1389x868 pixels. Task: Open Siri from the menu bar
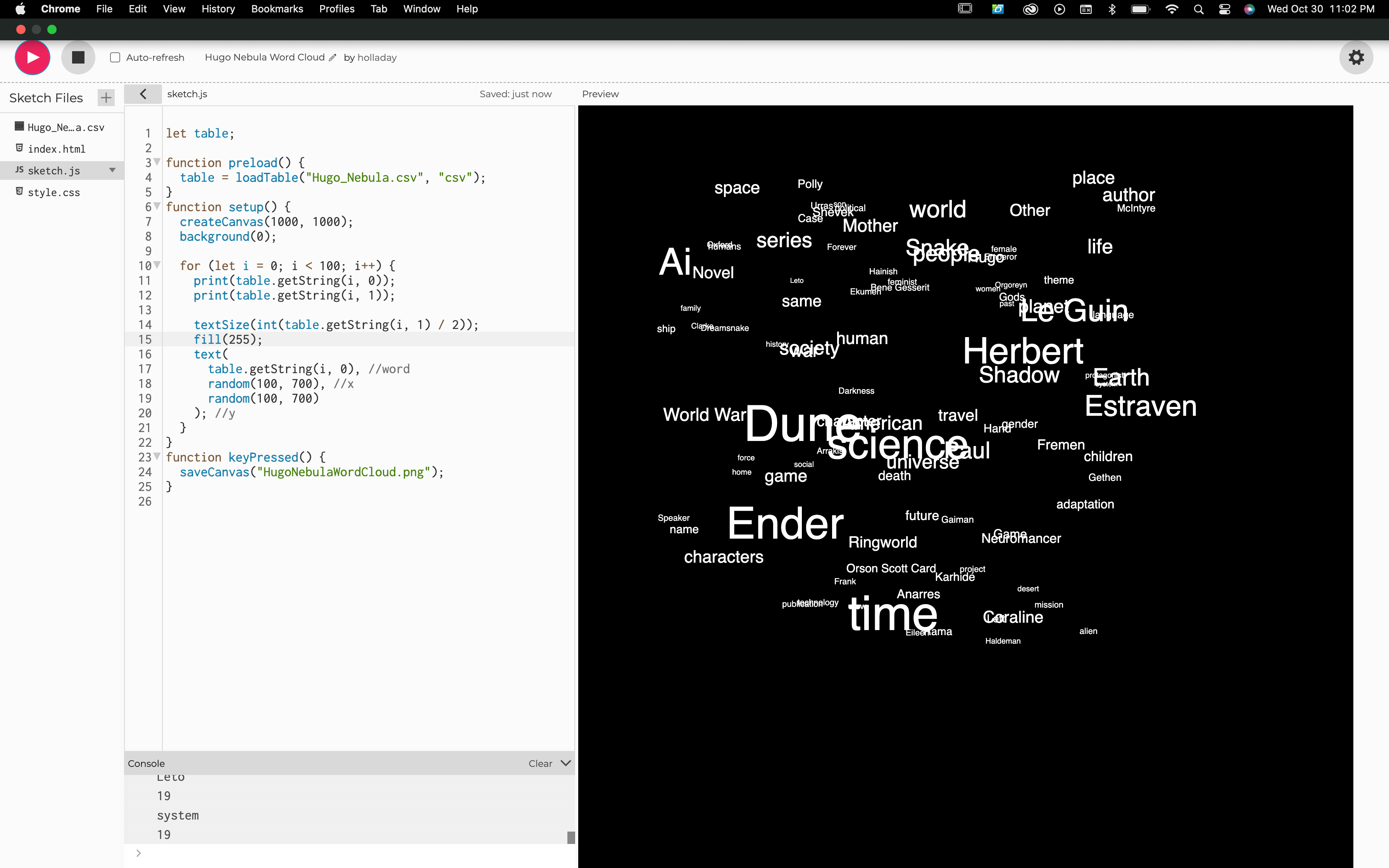[x=1249, y=9]
